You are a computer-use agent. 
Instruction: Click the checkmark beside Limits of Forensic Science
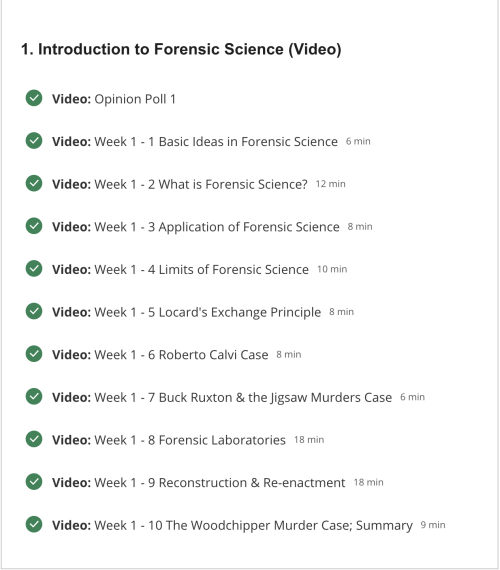[x=34, y=269]
